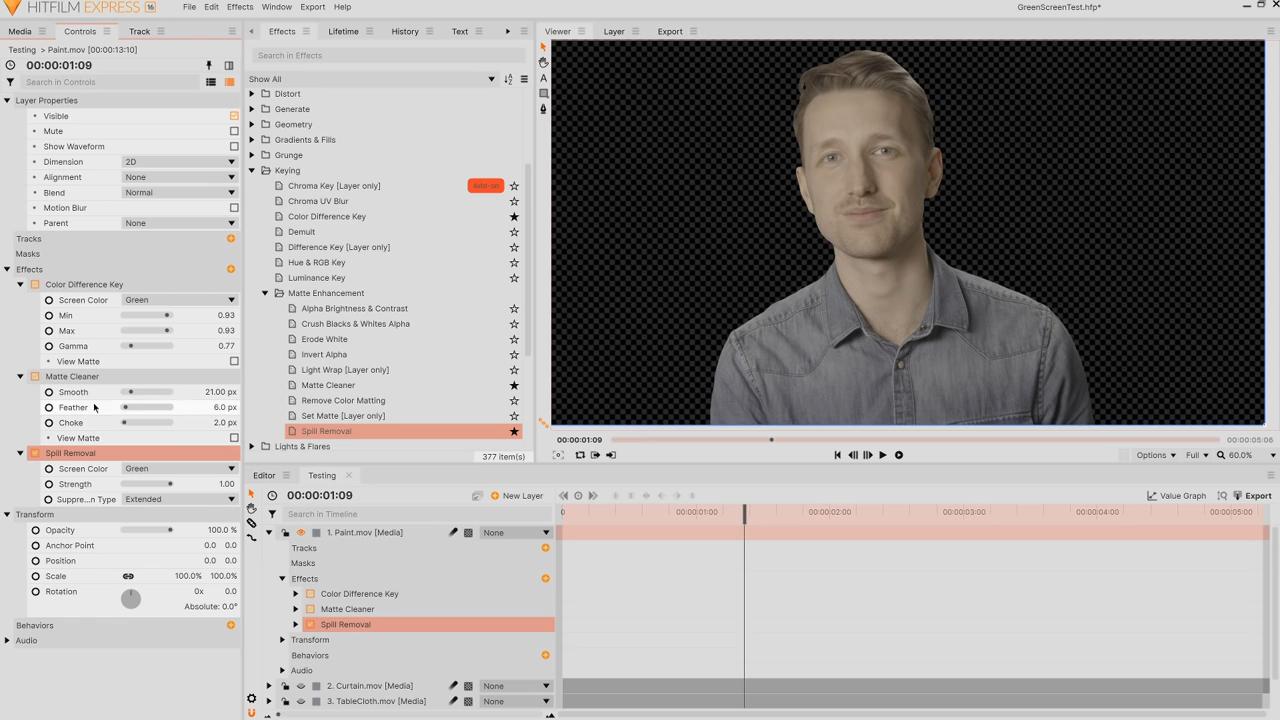Collapse the Keying folder
The height and width of the screenshot is (720, 1280).
coord(252,171)
